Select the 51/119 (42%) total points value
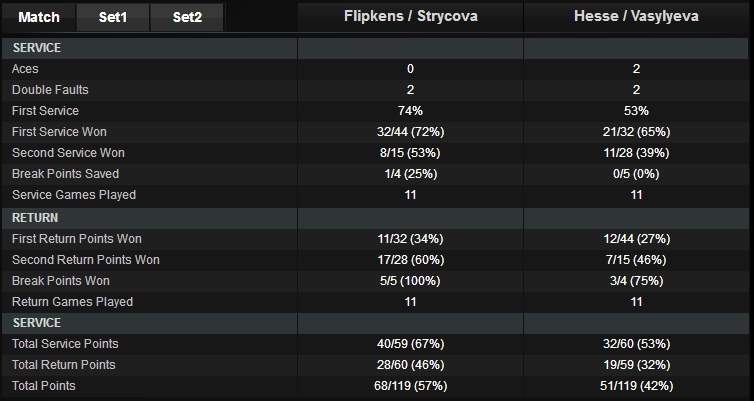Image resolution: width=754 pixels, height=401 pixels. pyautogui.click(x=637, y=386)
